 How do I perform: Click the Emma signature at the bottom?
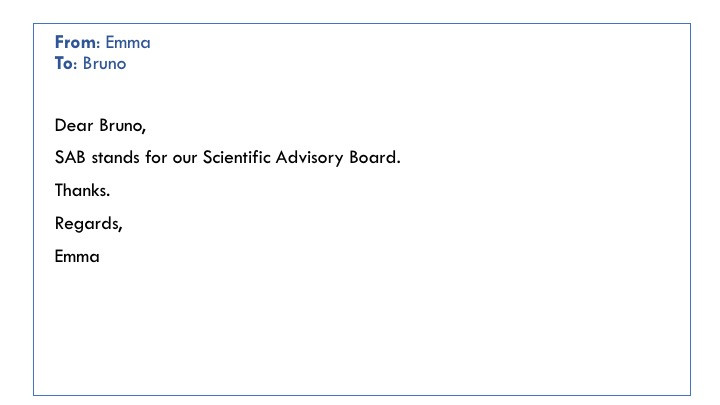tap(77, 256)
